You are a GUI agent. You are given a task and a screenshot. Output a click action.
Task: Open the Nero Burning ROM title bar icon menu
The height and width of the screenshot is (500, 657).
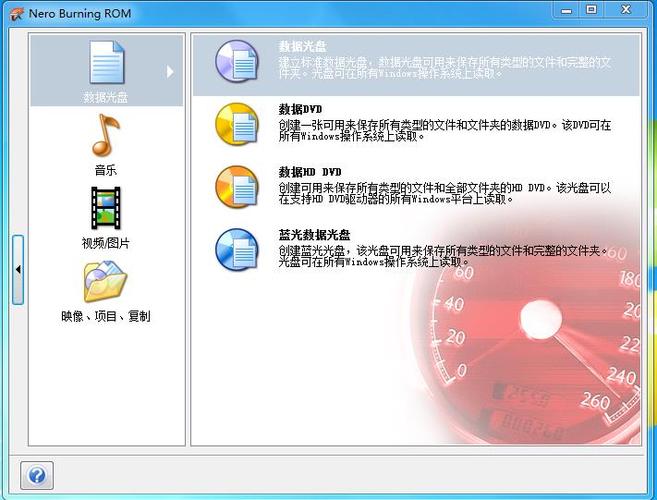pyautogui.click(x=15, y=14)
